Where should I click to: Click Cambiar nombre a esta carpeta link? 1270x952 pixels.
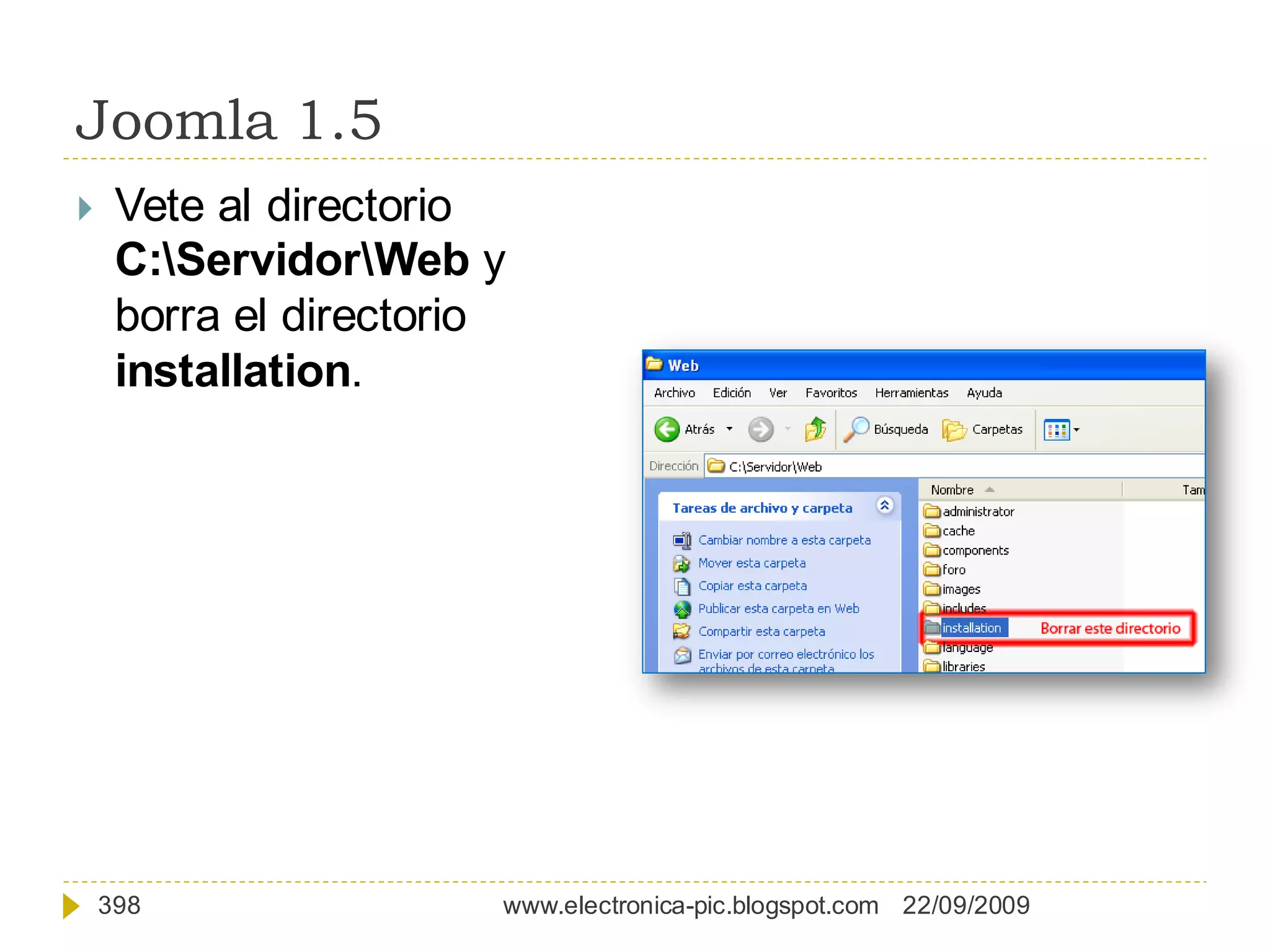[x=784, y=540]
